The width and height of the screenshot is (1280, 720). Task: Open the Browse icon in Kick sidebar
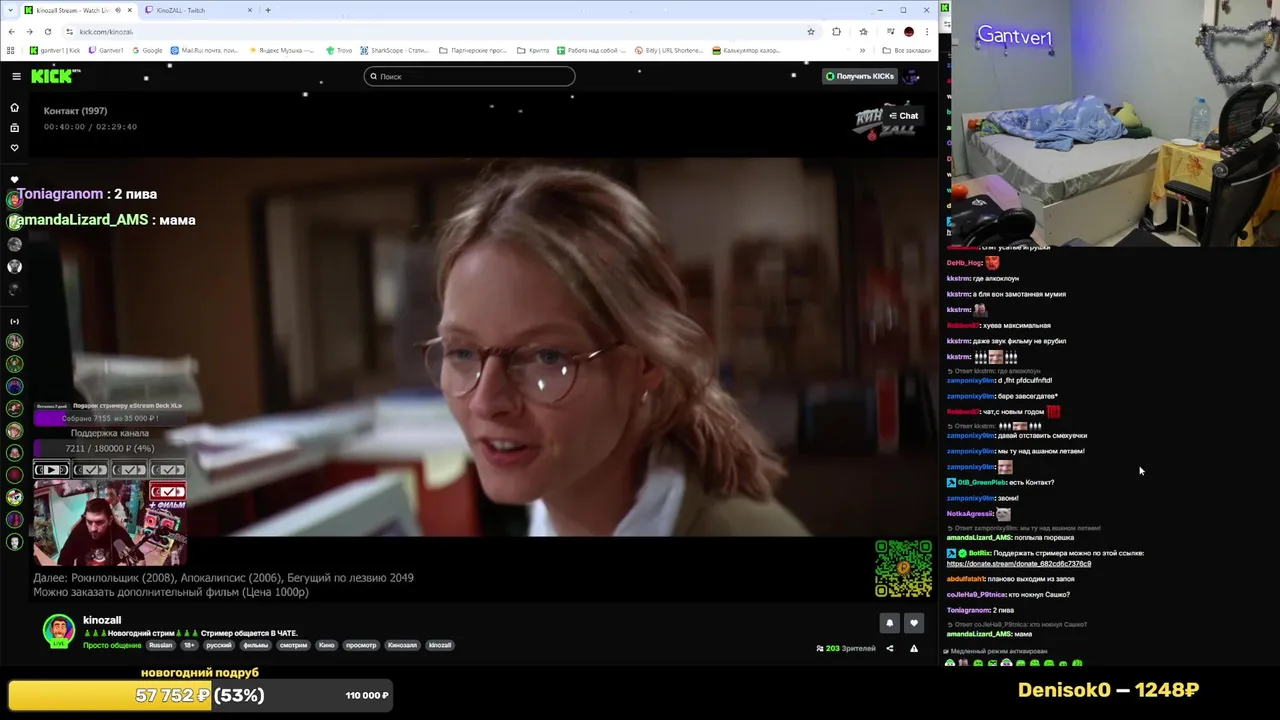click(14, 128)
